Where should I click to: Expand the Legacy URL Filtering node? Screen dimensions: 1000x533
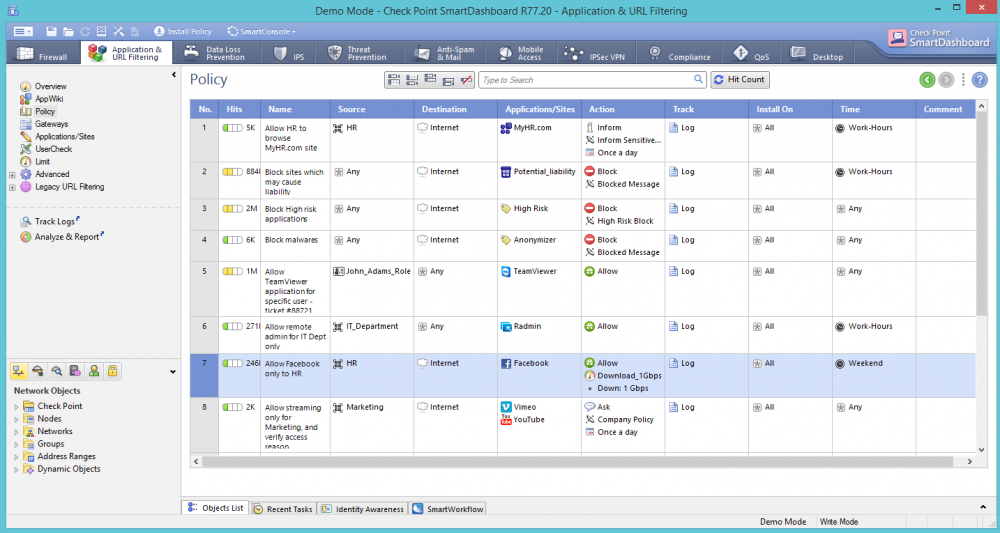click(x=11, y=187)
